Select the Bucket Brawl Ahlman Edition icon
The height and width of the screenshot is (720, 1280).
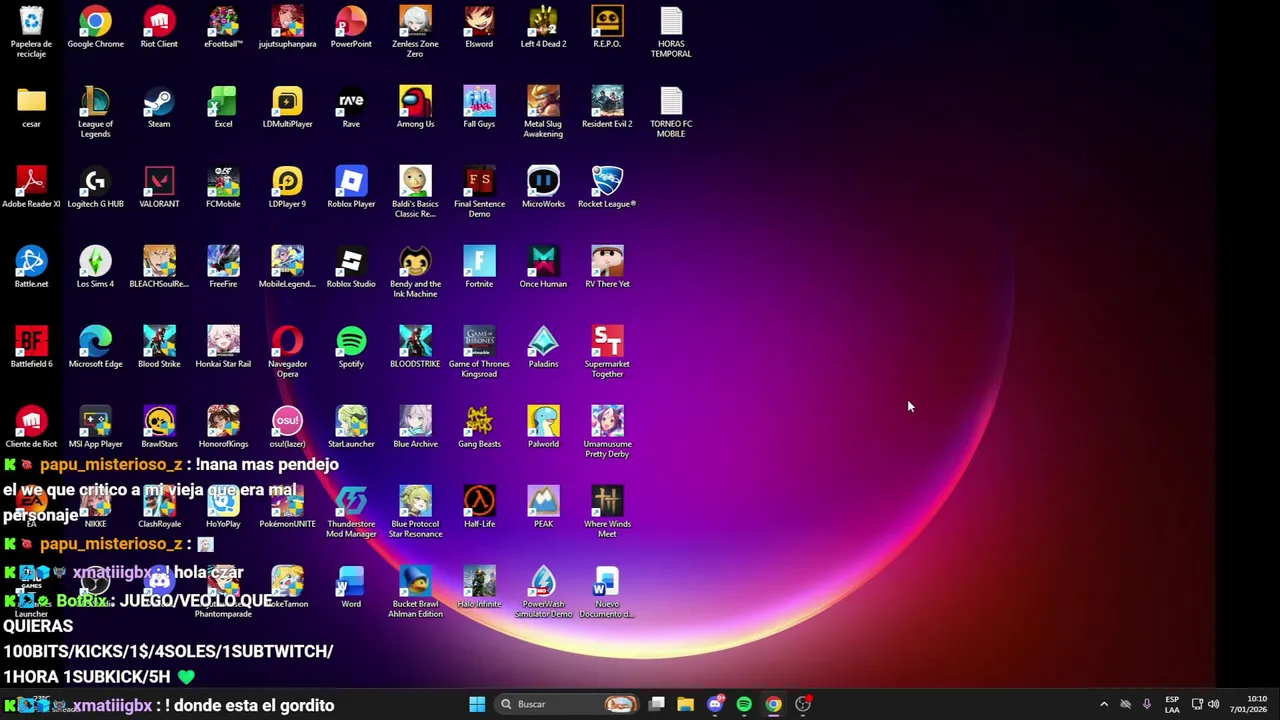415,591
